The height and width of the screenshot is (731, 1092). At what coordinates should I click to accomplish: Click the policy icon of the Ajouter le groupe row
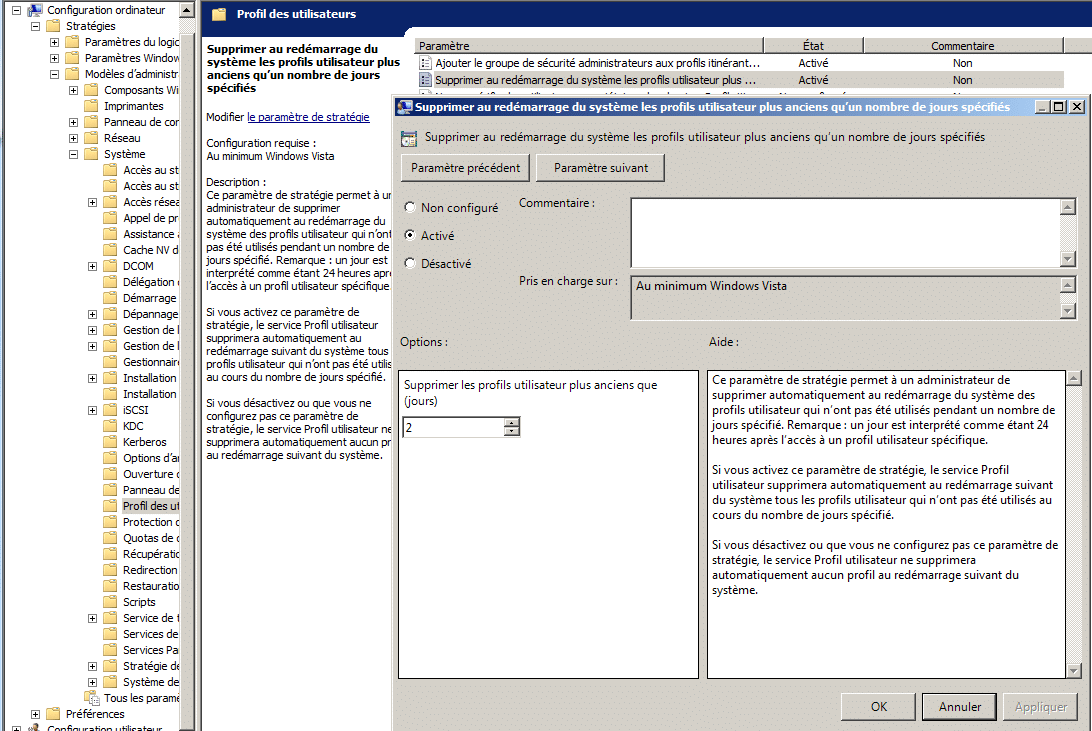point(426,63)
